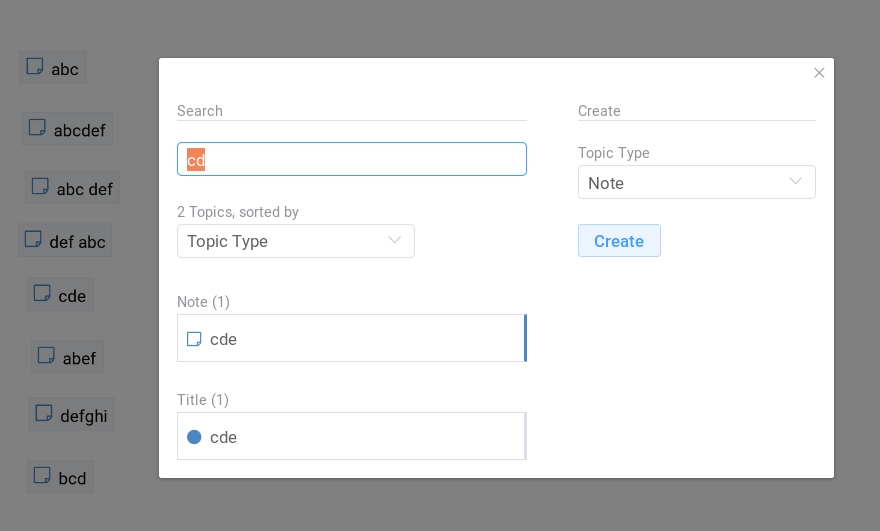Click the search input field containing cd

352,160
